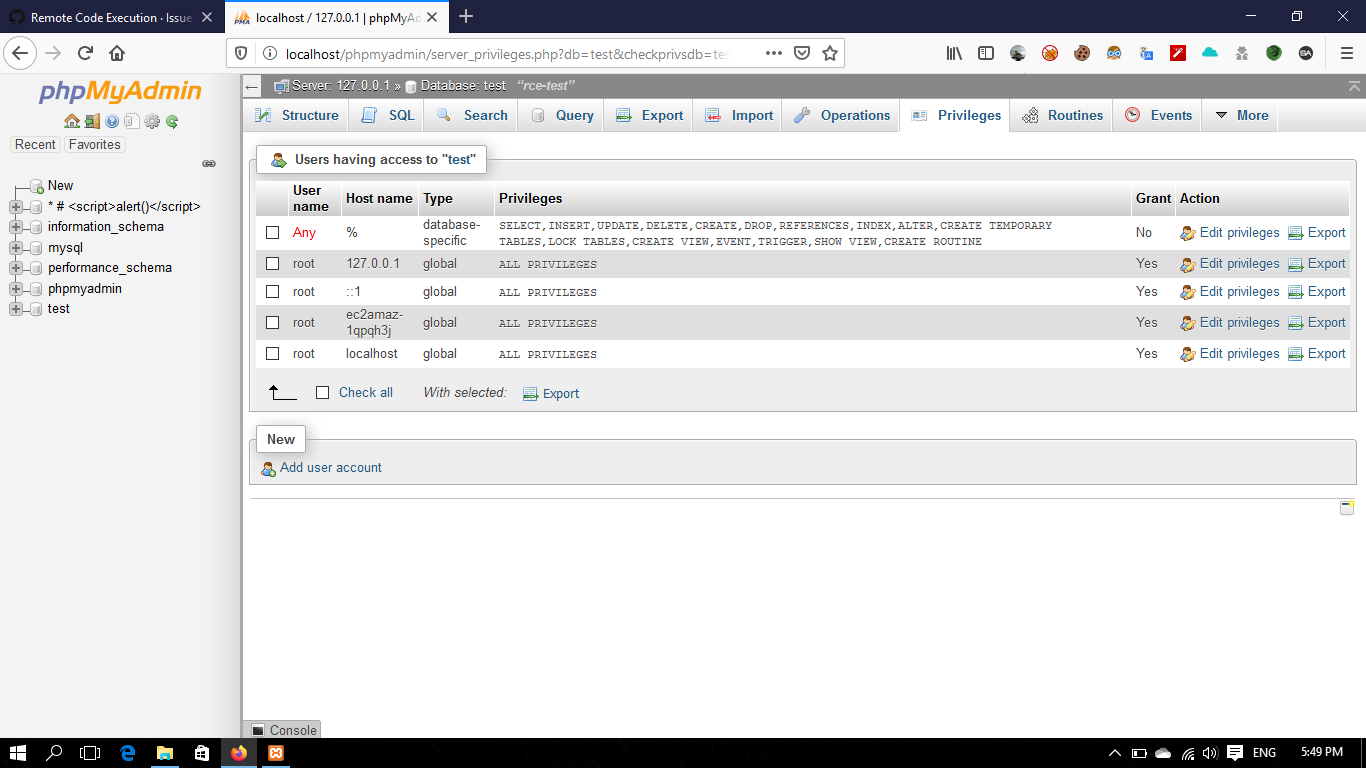Open the More dropdown tab

[1240, 116]
